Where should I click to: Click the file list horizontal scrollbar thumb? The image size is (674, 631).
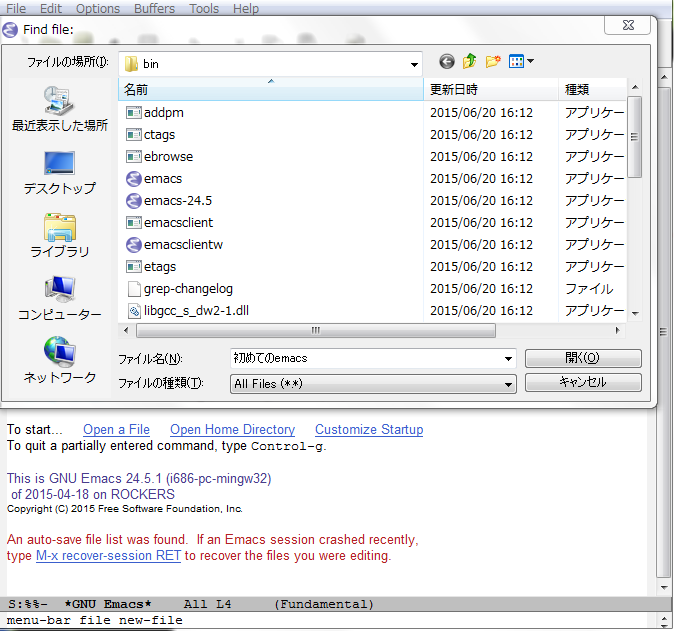click(x=316, y=331)
